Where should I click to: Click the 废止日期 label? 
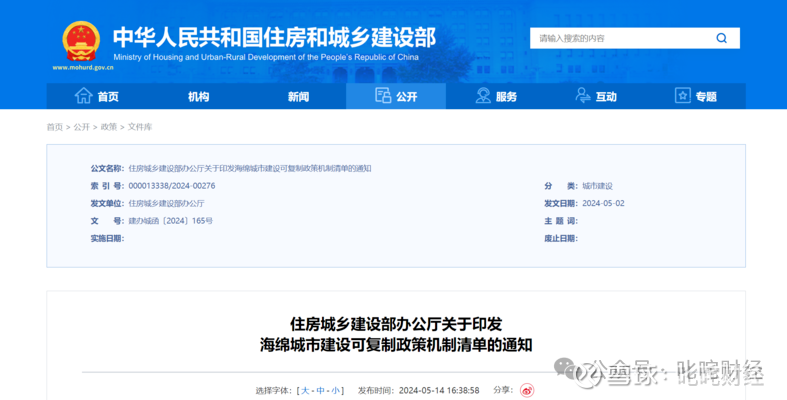click(x=561, y=238)
